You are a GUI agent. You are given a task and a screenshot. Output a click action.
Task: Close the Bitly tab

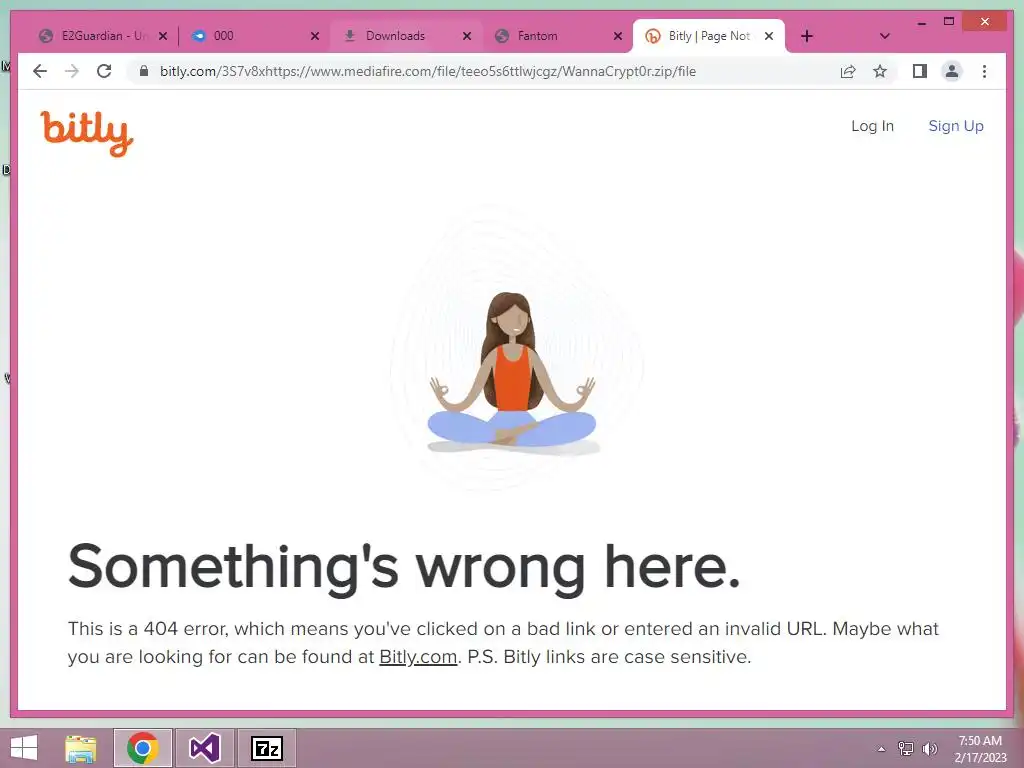(769, 36)
